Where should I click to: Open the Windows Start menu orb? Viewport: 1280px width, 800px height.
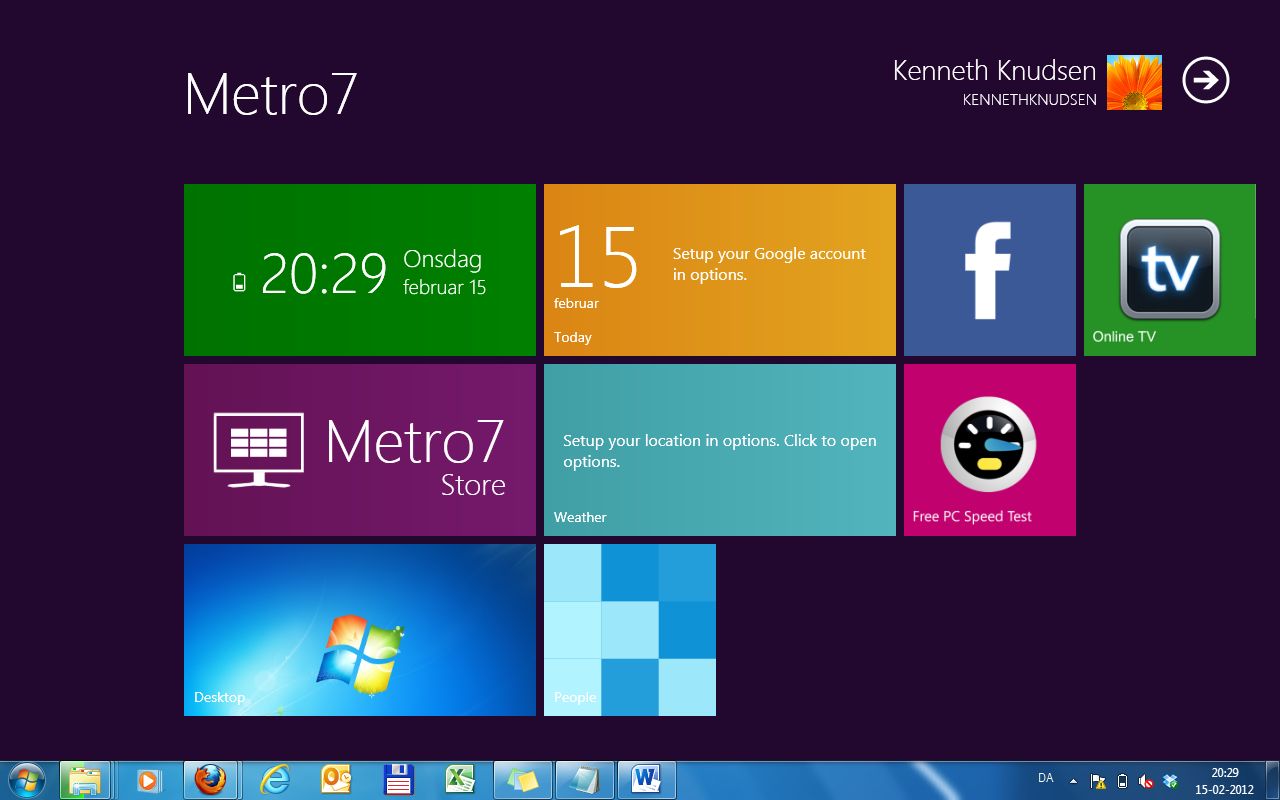pyautogui.click(x=25, y=780)
